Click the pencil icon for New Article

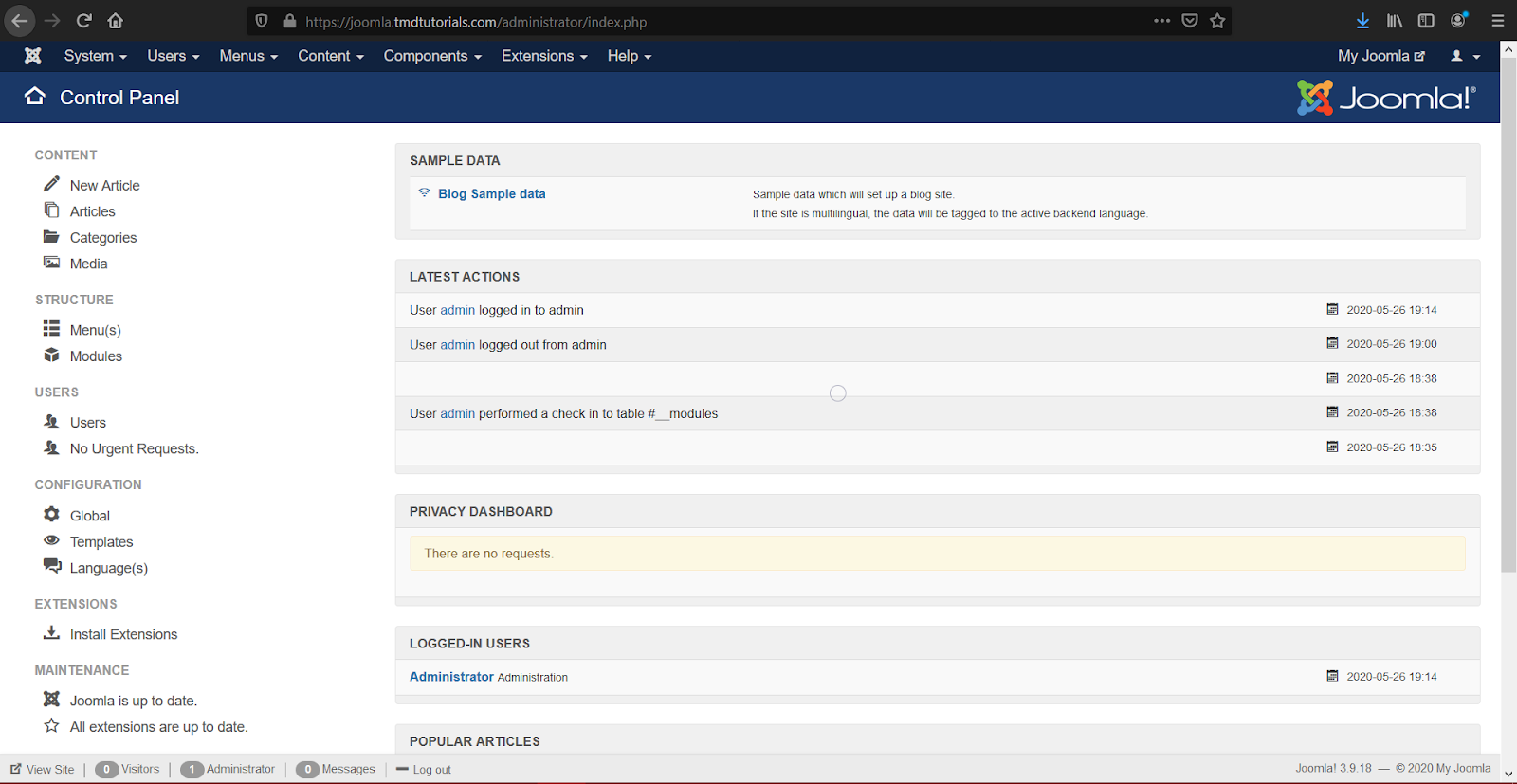point(51,184)
